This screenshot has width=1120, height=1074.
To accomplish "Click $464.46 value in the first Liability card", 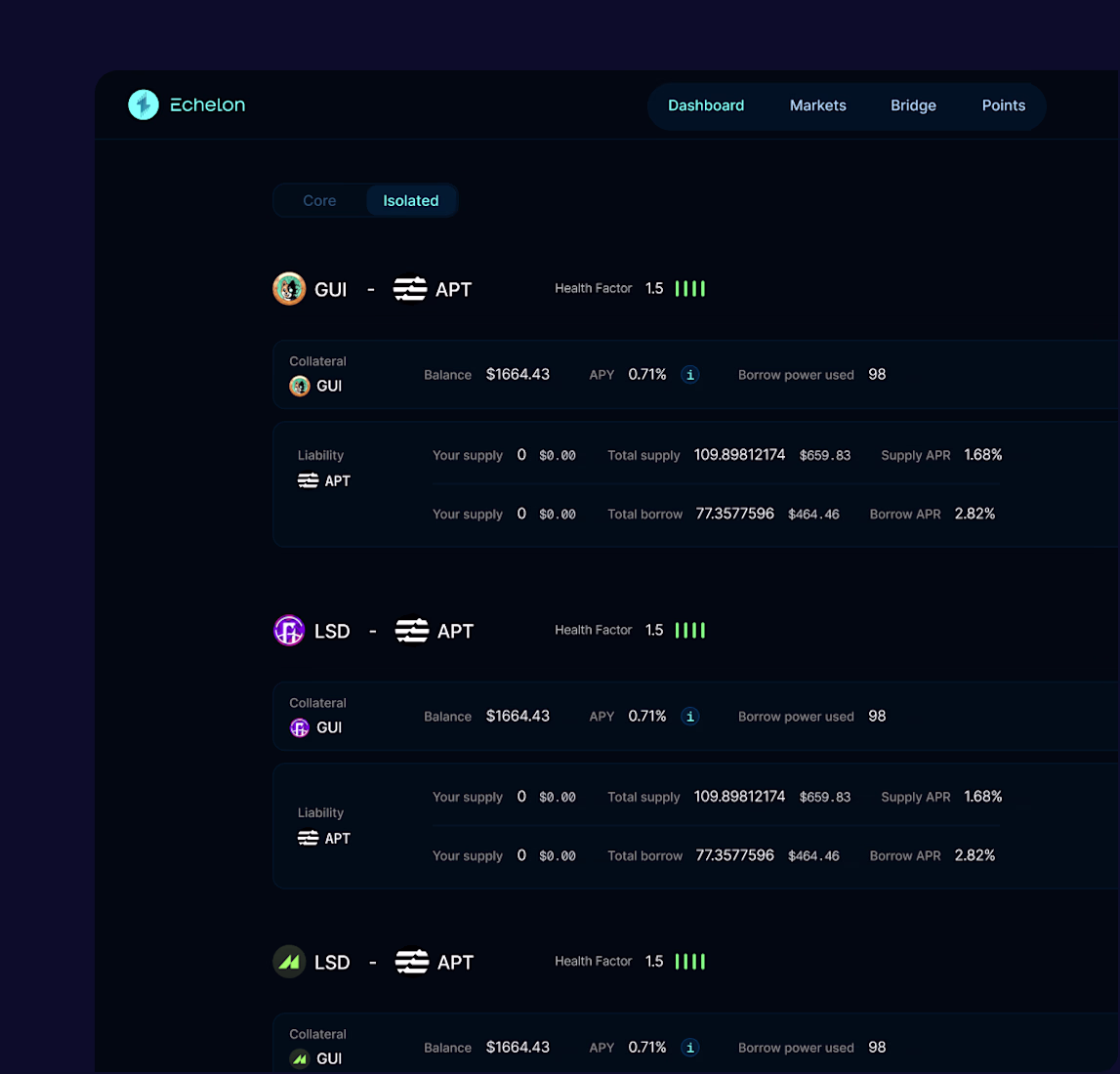I will point(813,515).
